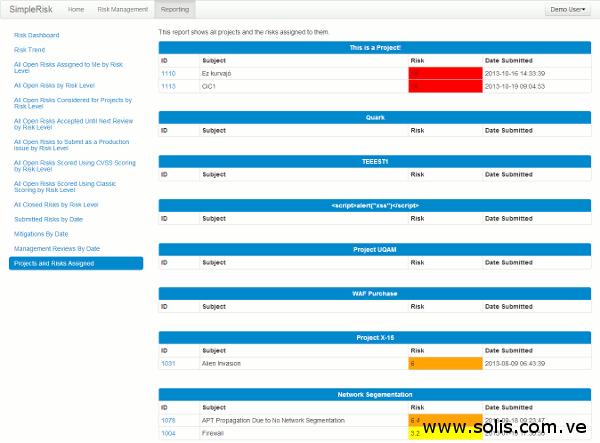The image size is (600, 443).
Task: Open the Risk Dashboard report link
Action: pyautogui.click(x=37, y=35)
